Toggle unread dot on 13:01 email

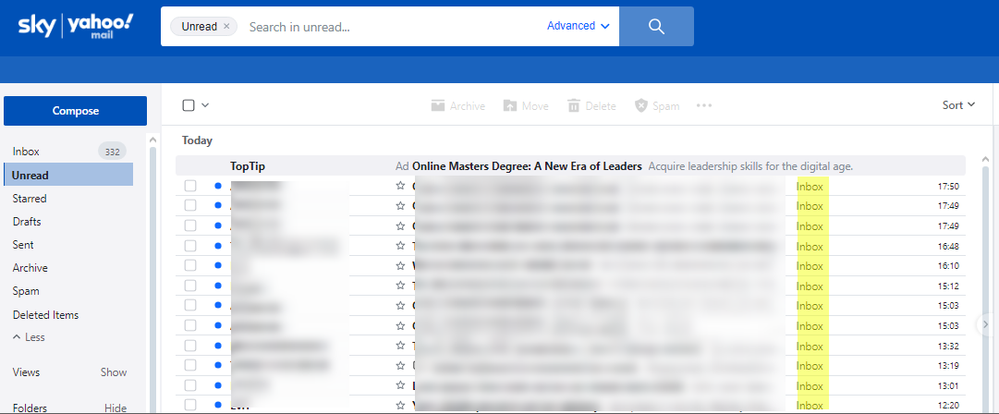219,385
